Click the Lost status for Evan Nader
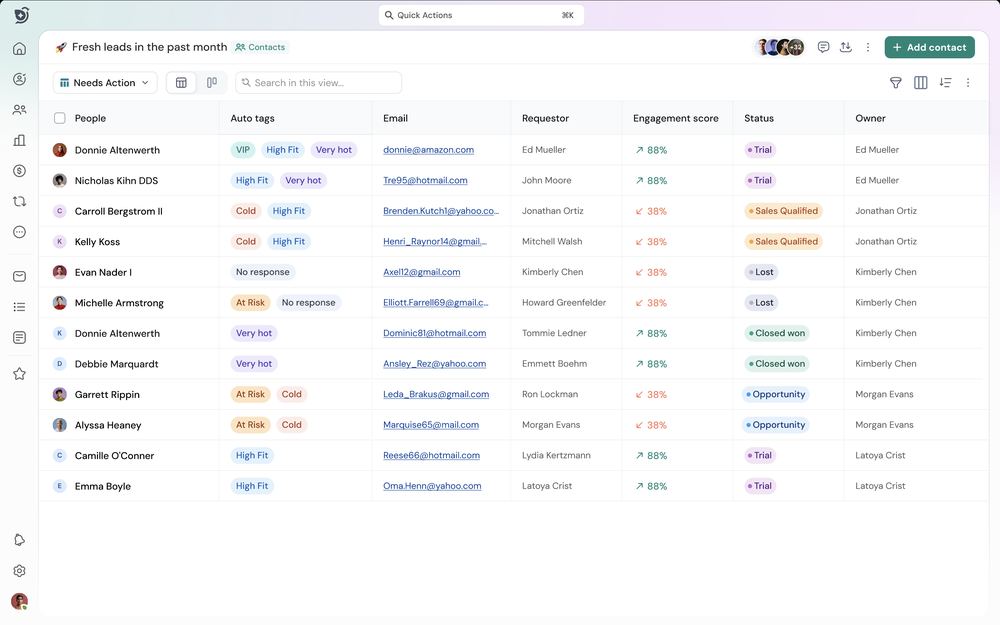This screenshot has height=625, width=1000. (x=761, y=272)
